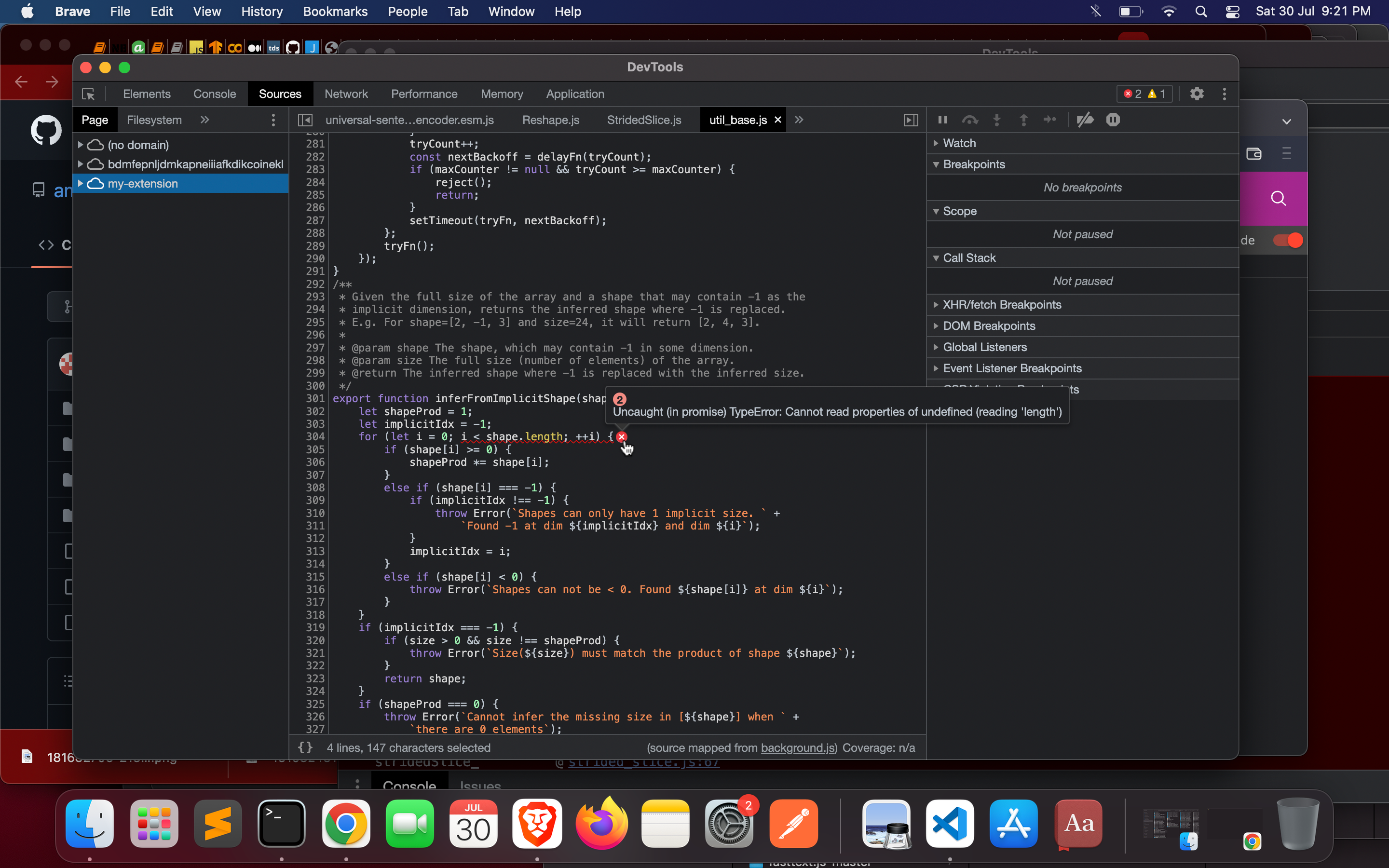The image size is (1389, 868).
Task: Step into next function call
Action: pos(997,120)
